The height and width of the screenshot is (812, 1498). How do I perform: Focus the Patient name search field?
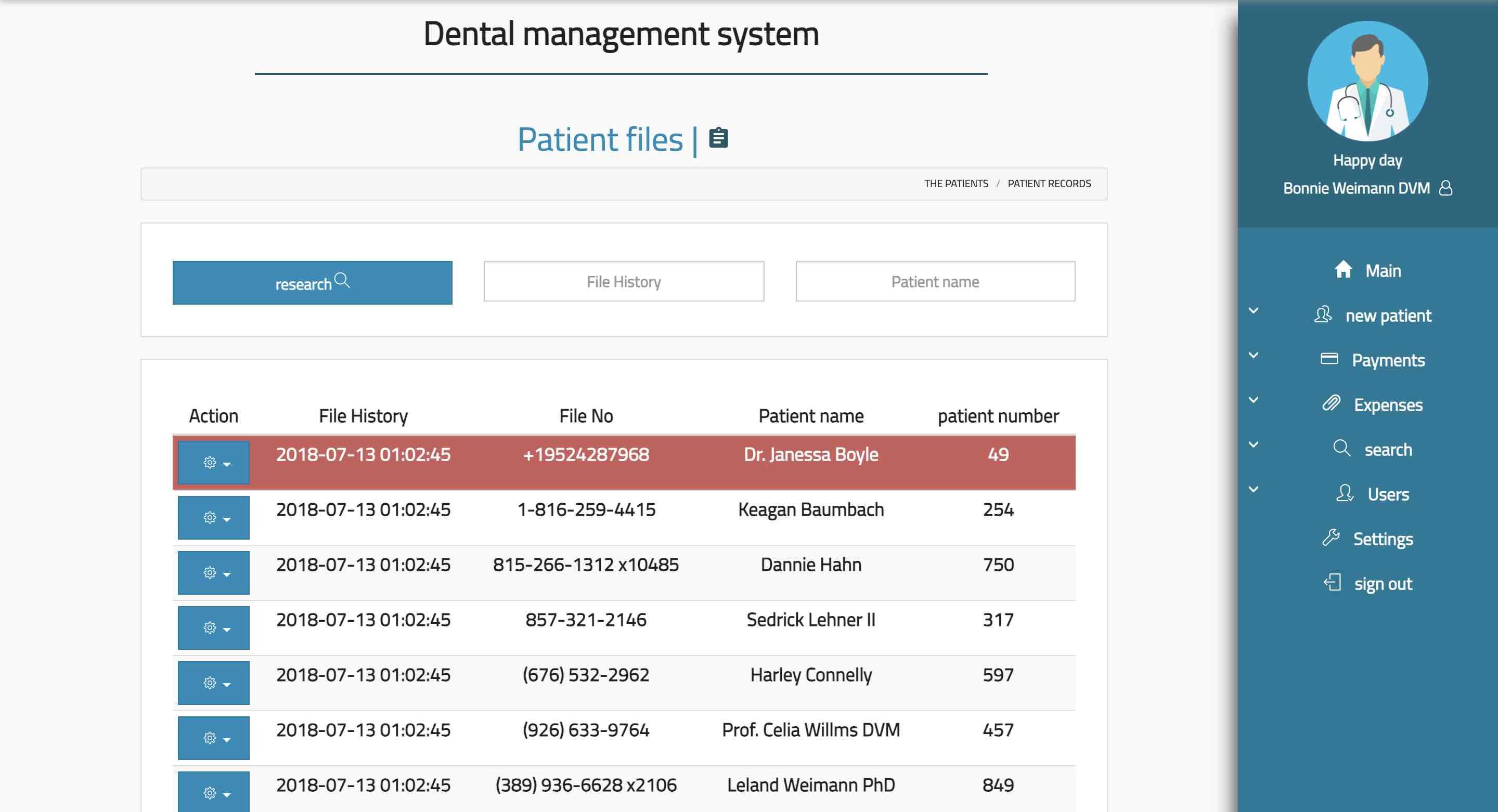[935, 281]
